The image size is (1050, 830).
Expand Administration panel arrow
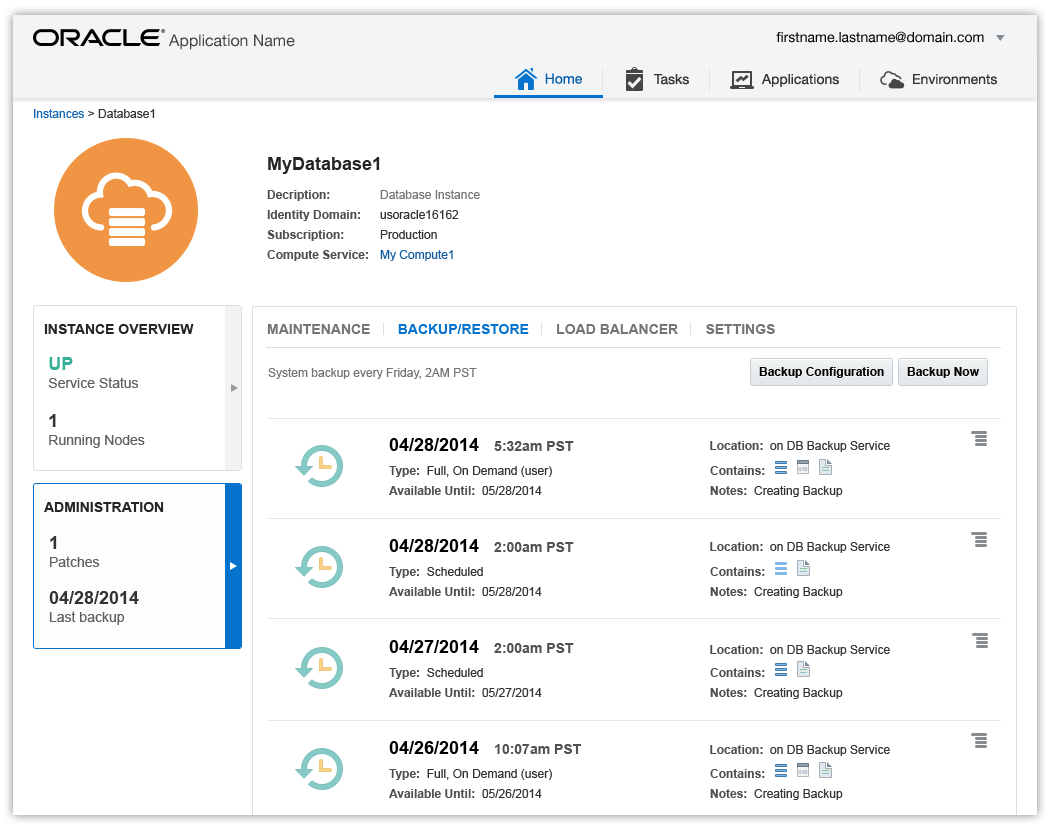(x=233, y=566)
